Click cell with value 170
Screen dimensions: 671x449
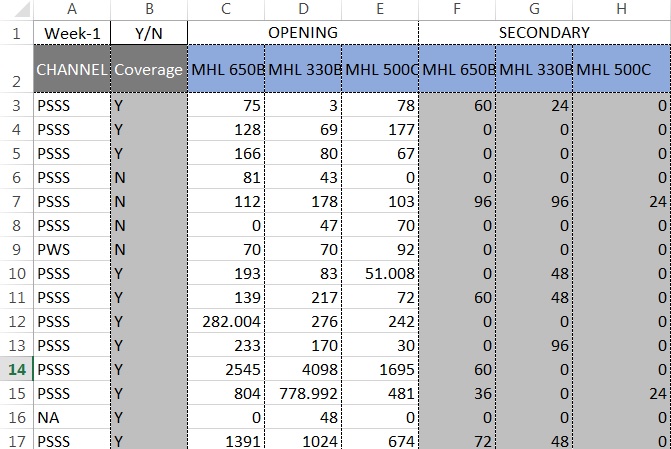tap(303, 345)
